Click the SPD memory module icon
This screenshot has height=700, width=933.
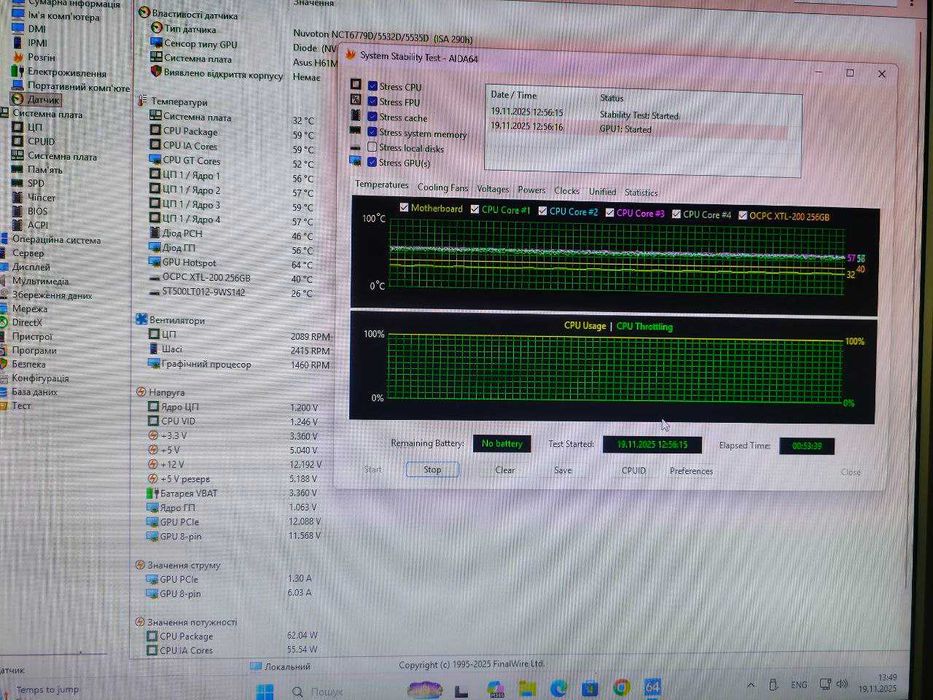coord(18,183)
